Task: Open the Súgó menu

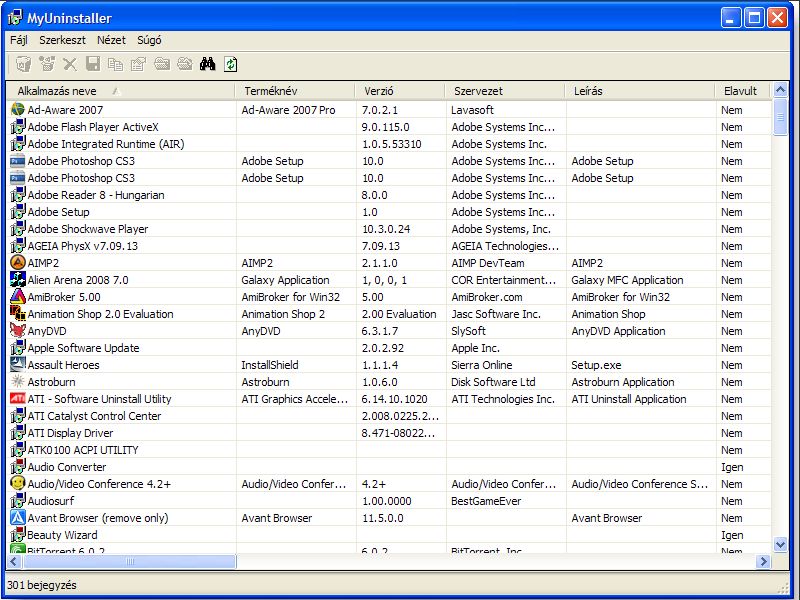Action: [x=149, y=40]
